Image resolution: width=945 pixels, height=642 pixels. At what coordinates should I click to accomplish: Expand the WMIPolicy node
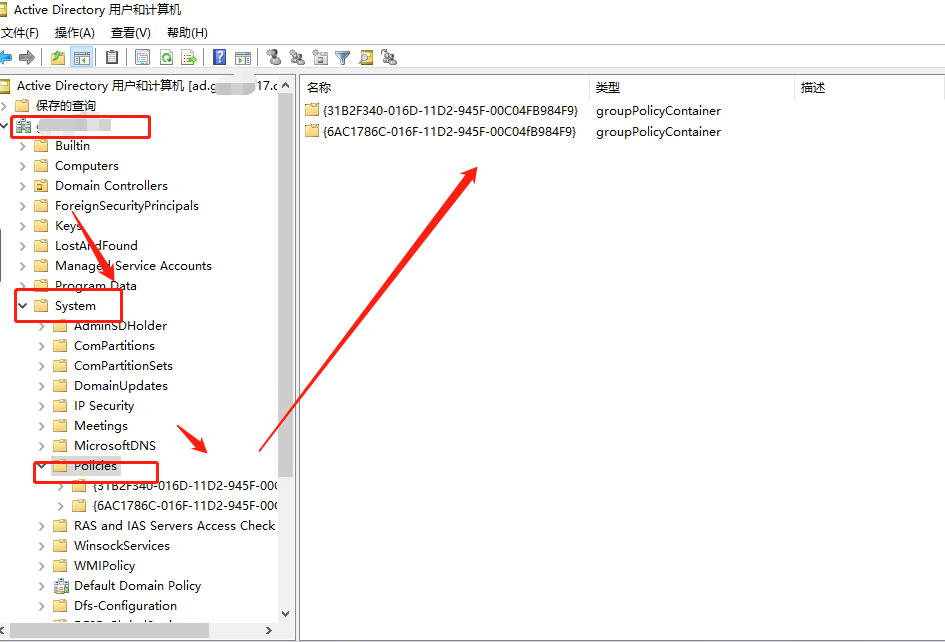(42, 566)
